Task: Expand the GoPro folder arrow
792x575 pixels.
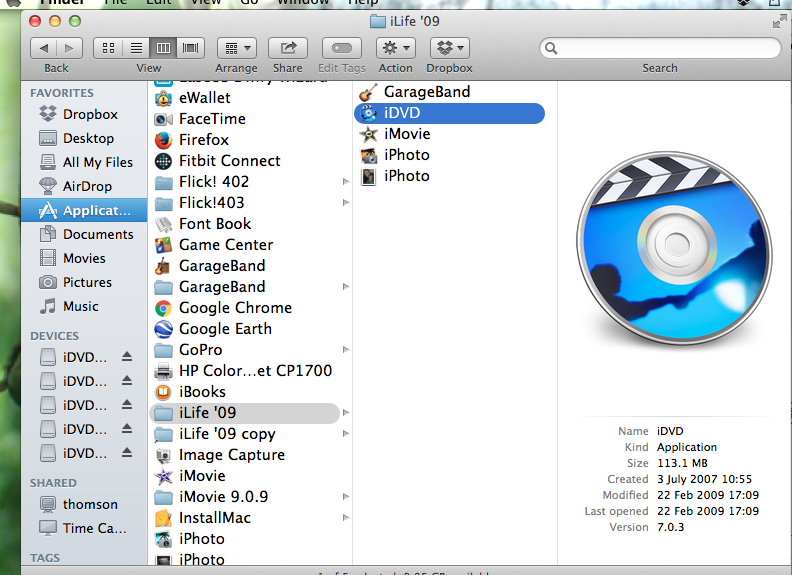Action: coord(345,350)
